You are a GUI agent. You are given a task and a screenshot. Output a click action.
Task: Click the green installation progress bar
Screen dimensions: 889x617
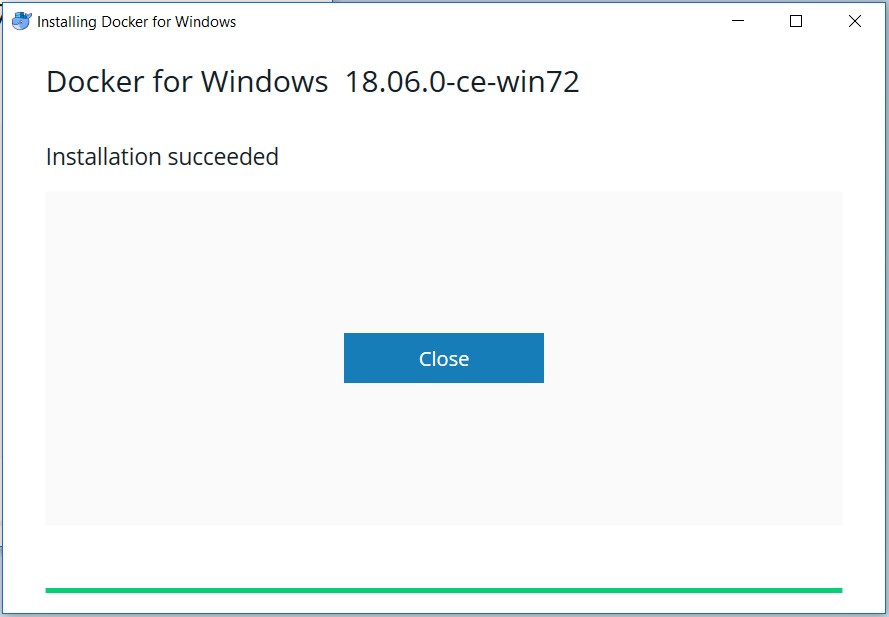coord(444,590)
